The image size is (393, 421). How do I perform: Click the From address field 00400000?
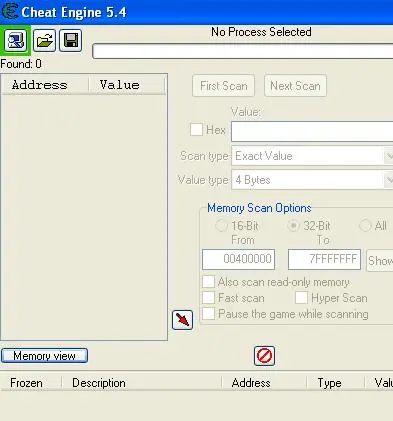coord(238,259)
